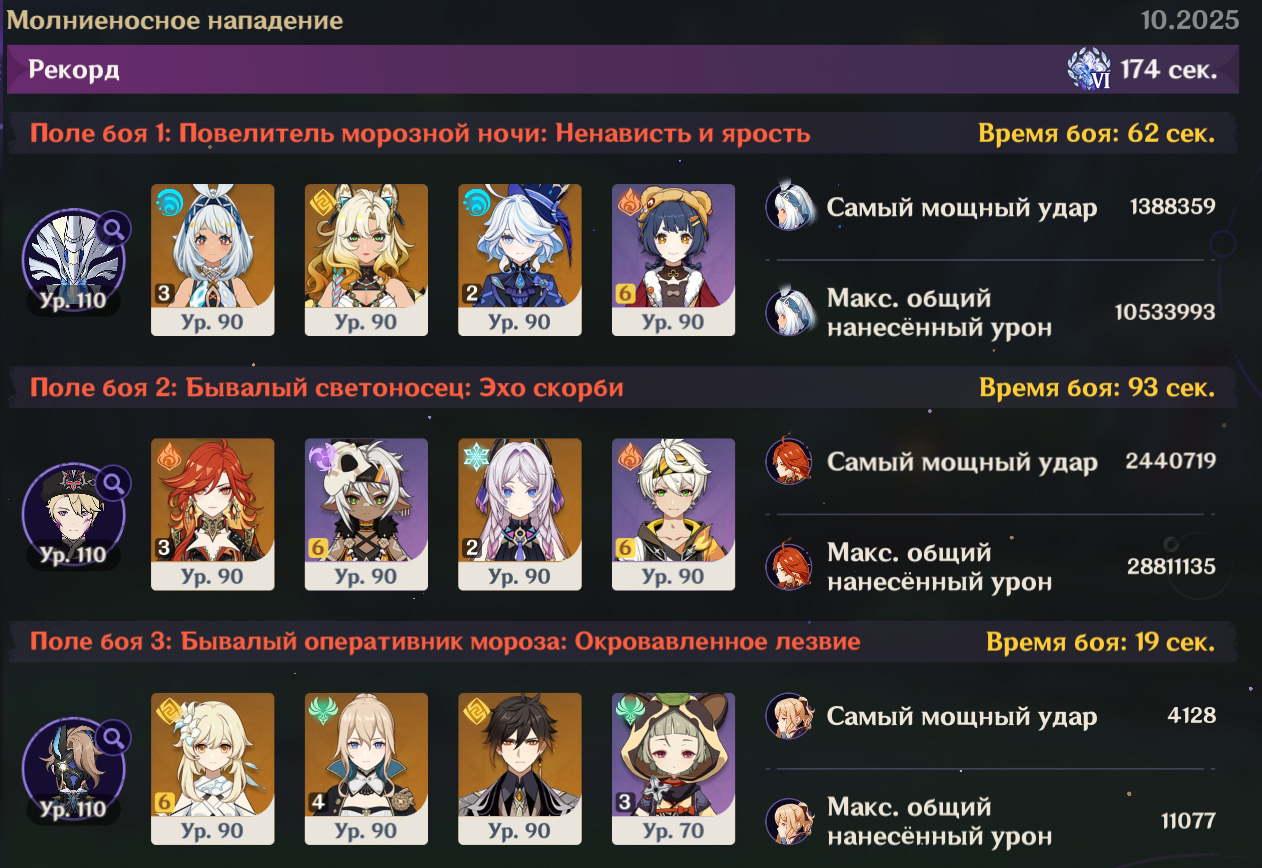
Task: Inspect the Battlefield 1 boss icon with magnifier
Action: pyautogui.click(x=74, y=260)
